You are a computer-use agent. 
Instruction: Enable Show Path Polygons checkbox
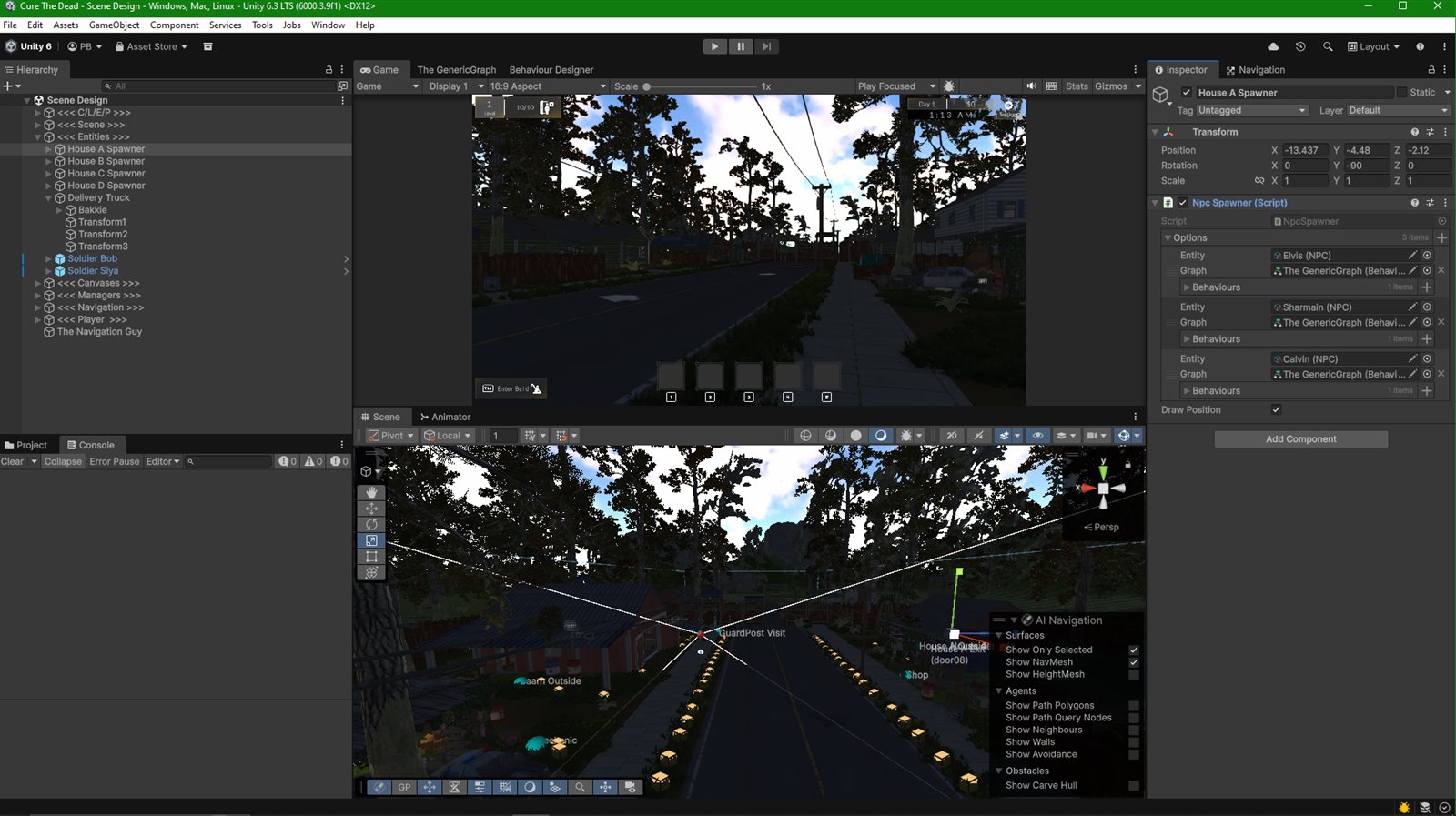tap(1134, 706)
